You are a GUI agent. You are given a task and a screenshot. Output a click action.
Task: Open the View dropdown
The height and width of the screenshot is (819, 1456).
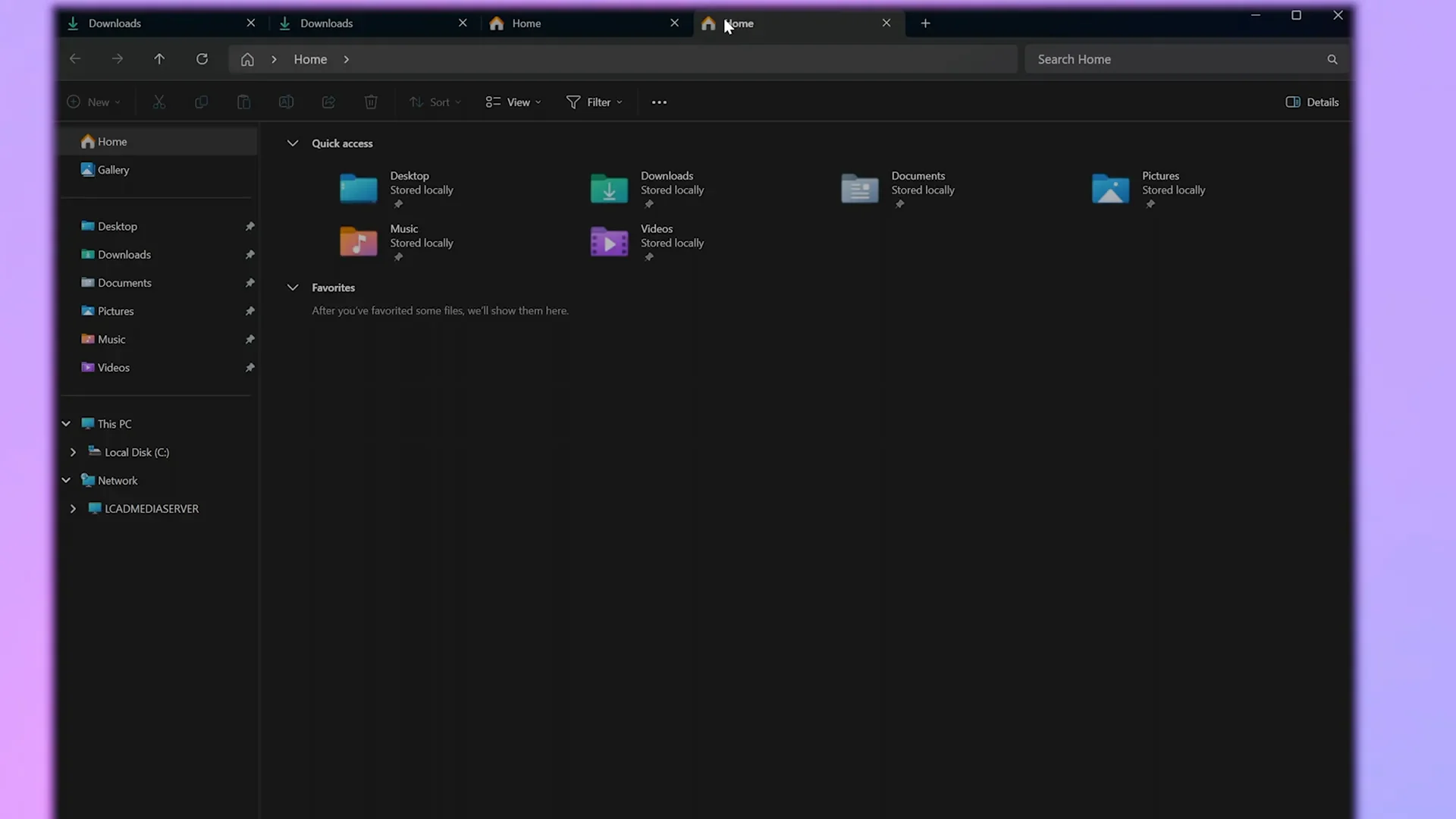513,102
